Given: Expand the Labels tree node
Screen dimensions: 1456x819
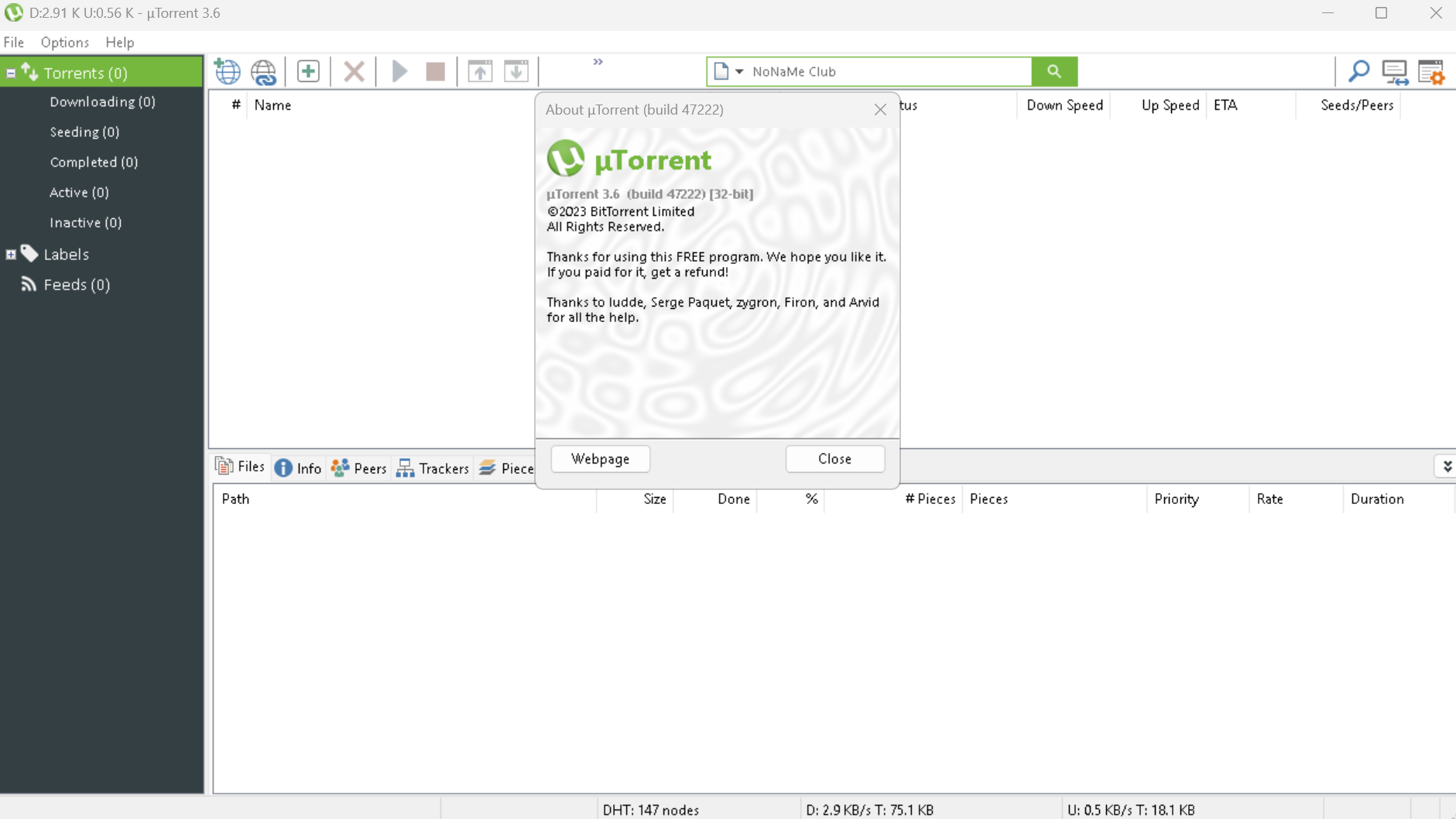Looking at the screenshot, I should 11,254.
